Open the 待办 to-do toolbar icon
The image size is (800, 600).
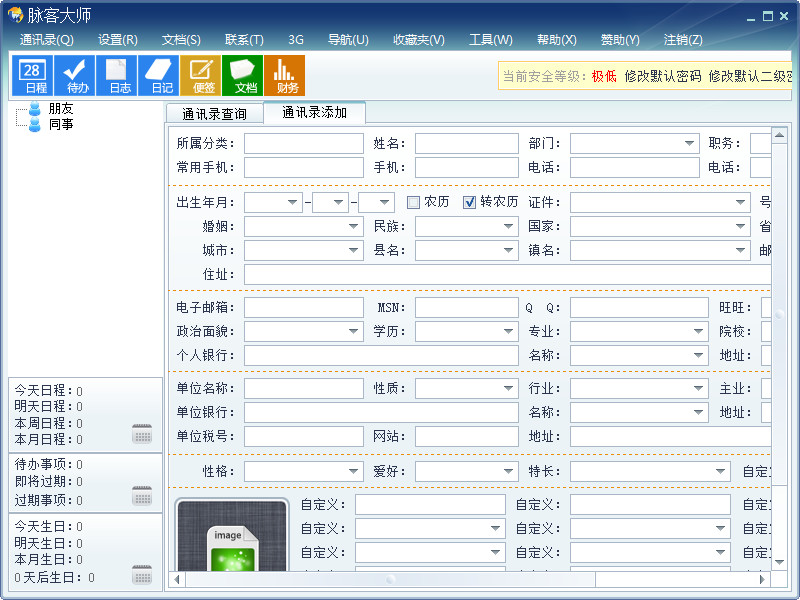click(74, 76)
